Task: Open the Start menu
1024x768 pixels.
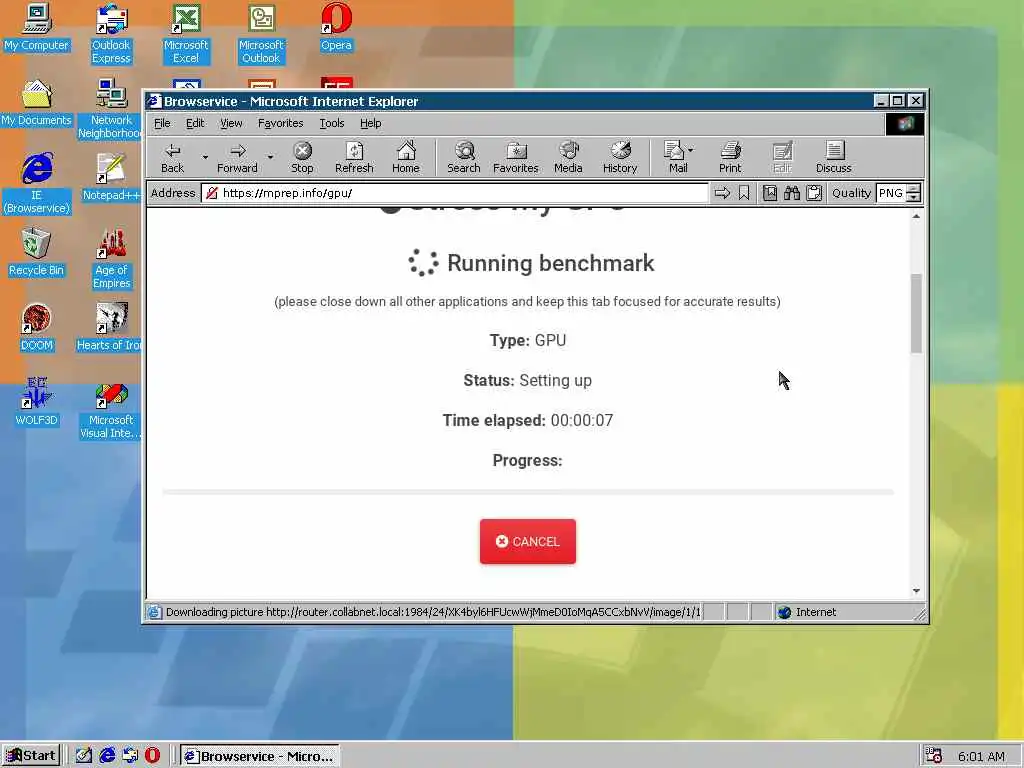Action: point(31,756)
